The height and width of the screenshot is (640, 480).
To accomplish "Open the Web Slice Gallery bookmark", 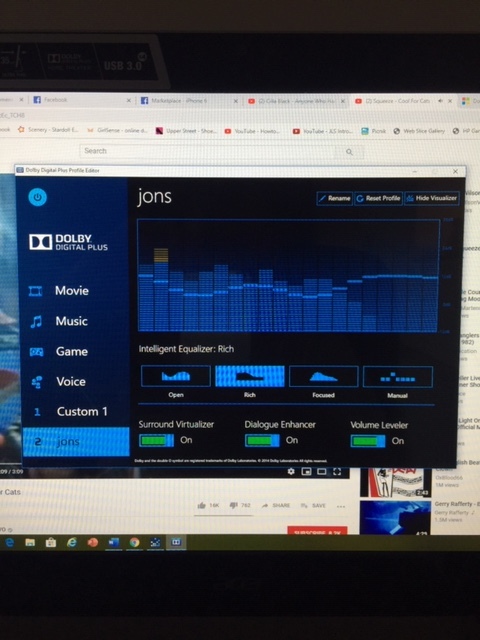I will pos(419,131).
